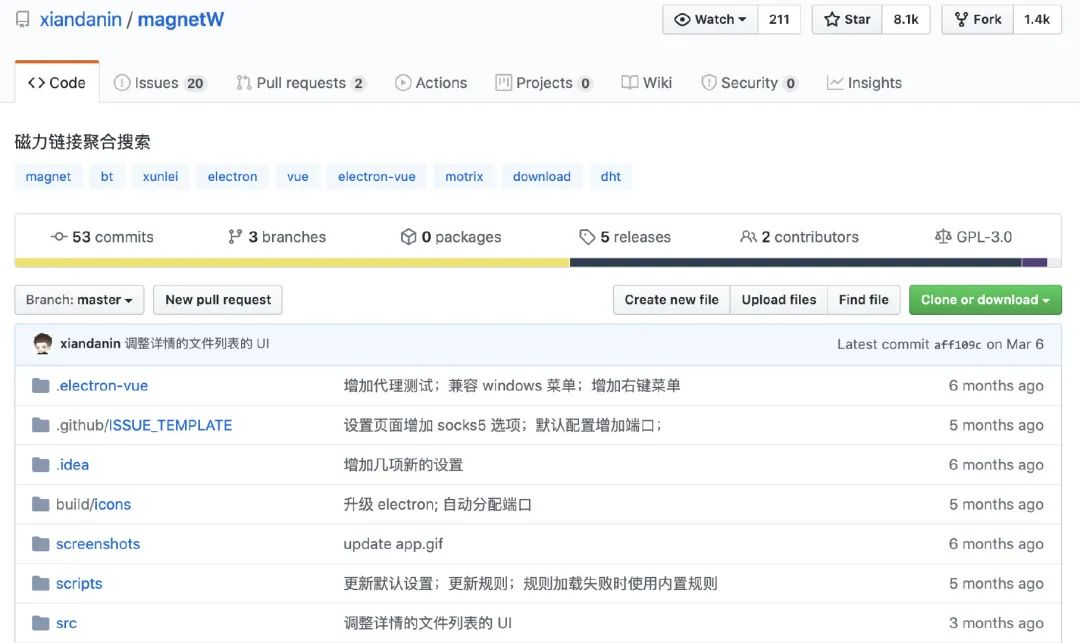This screenshot has height=643, width=1080.
Task: Open the electron topic link
Action: 232,176
